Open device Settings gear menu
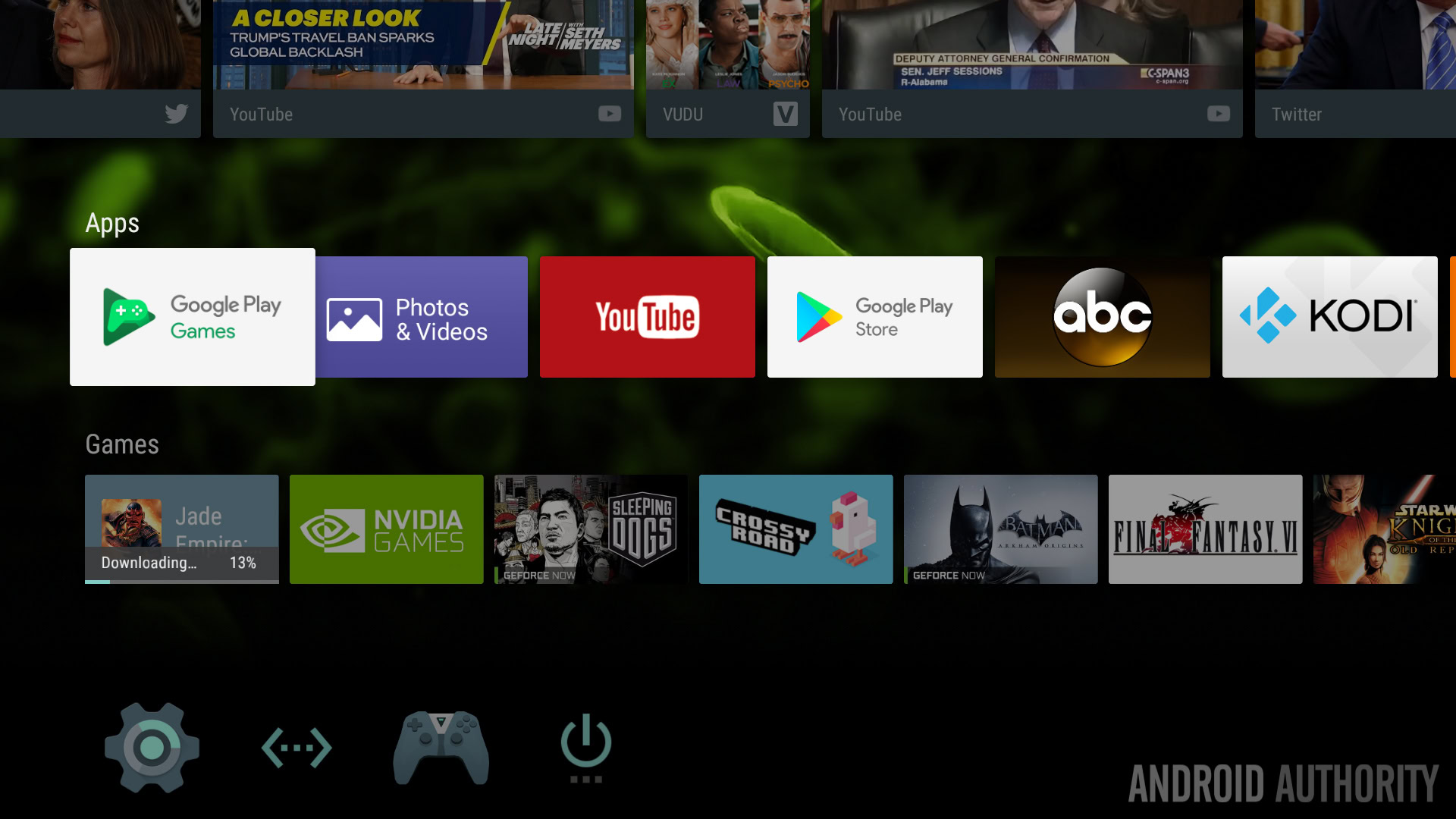Viewport: 1456px width, 819px height. (151, 745)
